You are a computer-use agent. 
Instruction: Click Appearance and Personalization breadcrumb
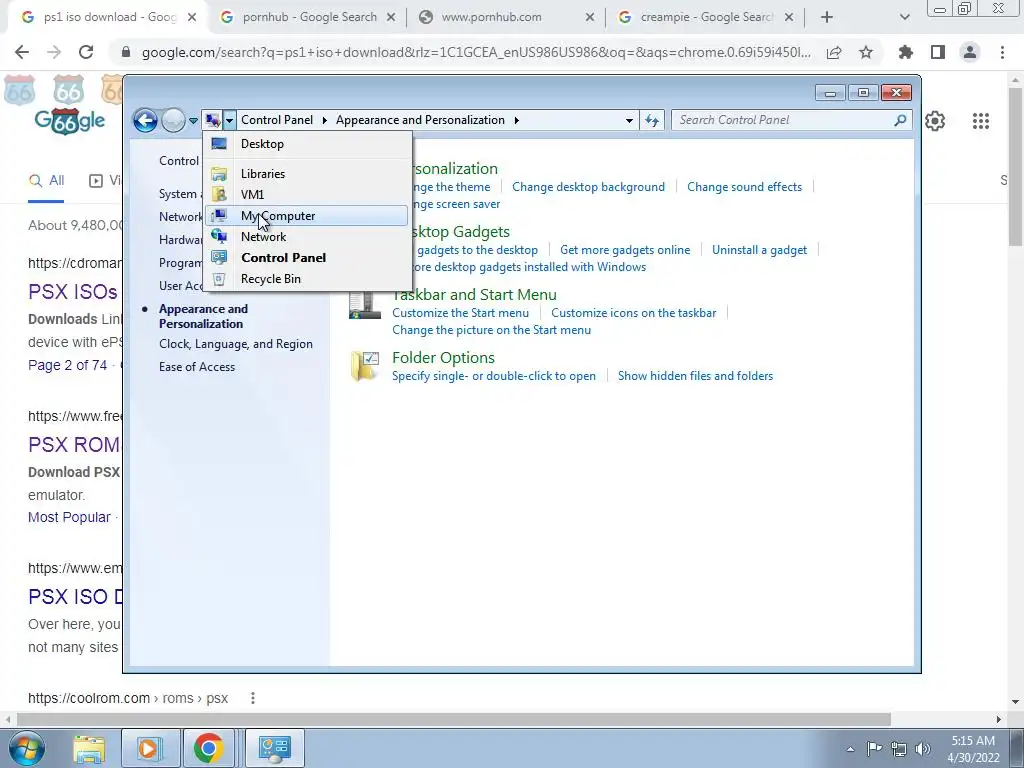[421, 120]
